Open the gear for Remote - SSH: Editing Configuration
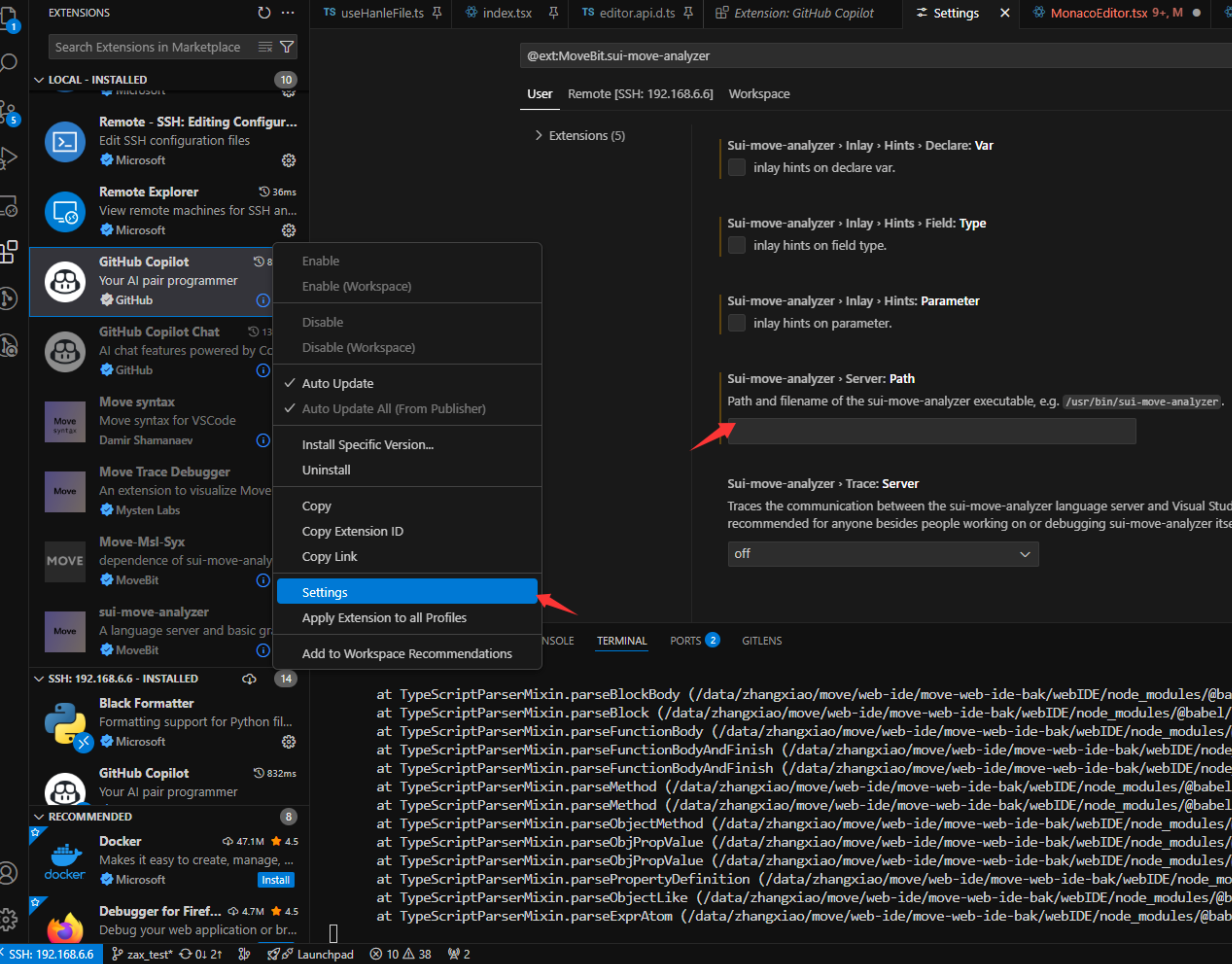 click(289, 160)
